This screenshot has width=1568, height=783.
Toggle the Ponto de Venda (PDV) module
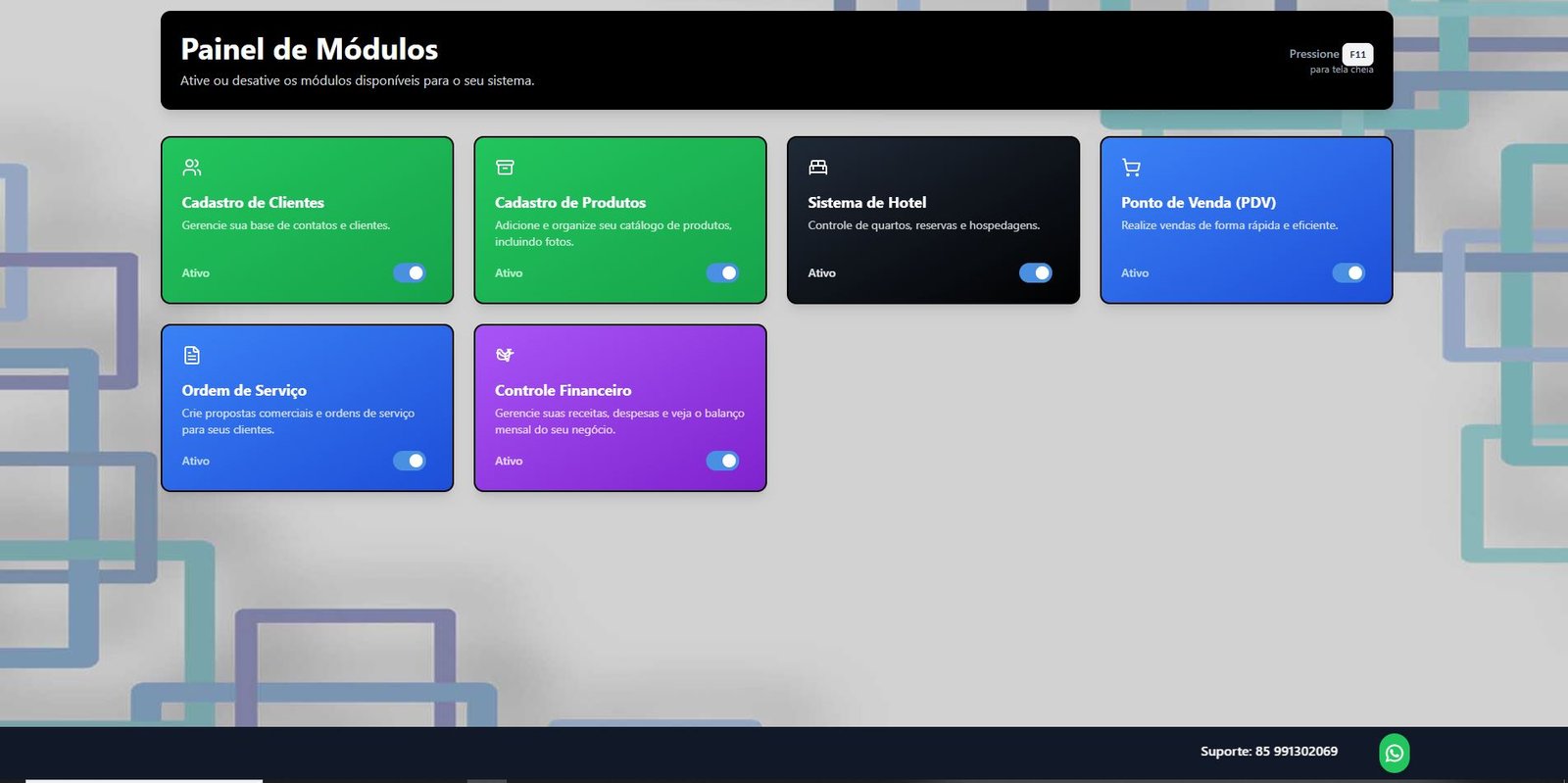click(x=1348, y=272)
